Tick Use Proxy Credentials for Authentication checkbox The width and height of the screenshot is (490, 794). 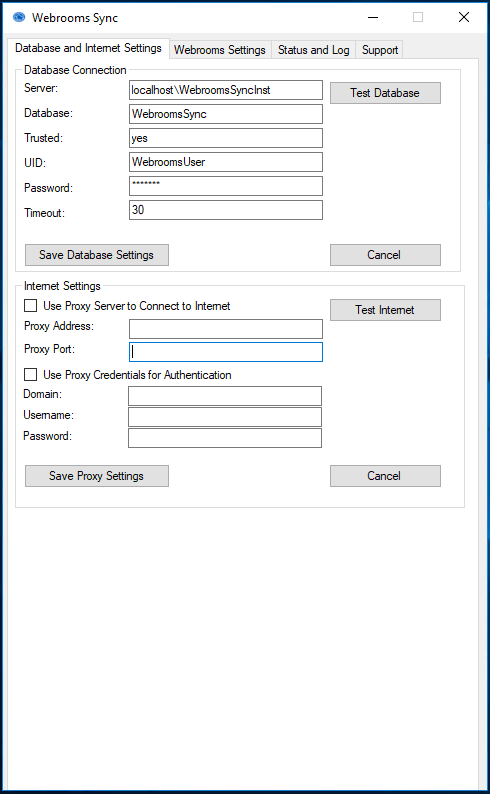coord(31,375)
